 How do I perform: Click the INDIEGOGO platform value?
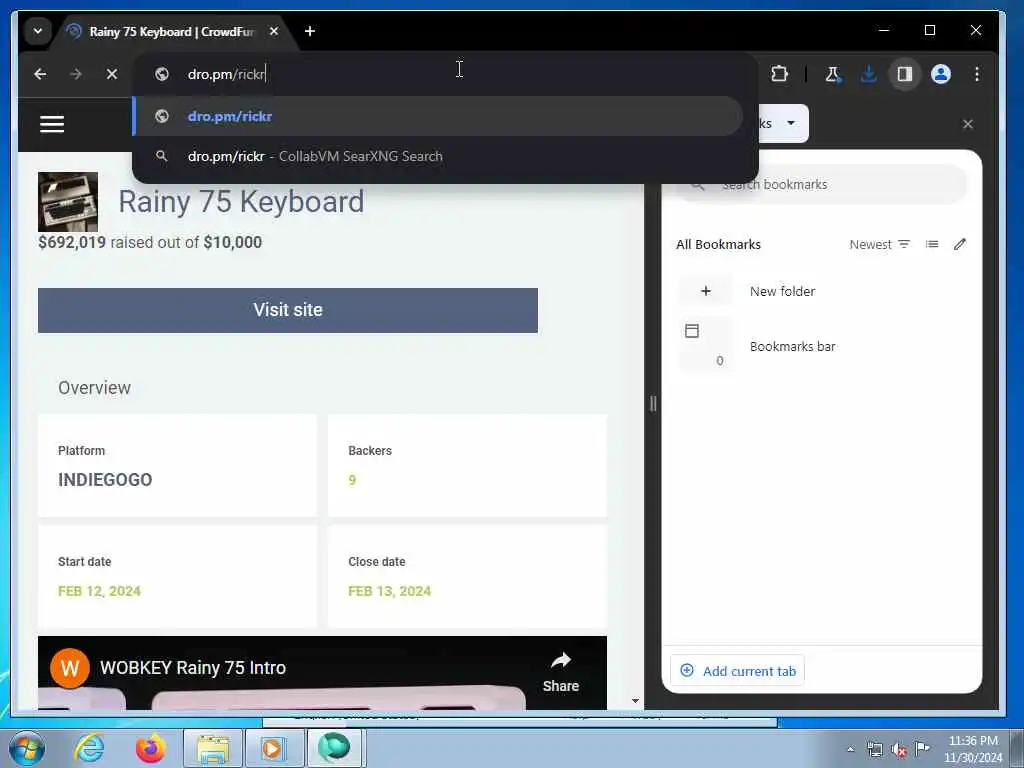(x=105, y=480)
